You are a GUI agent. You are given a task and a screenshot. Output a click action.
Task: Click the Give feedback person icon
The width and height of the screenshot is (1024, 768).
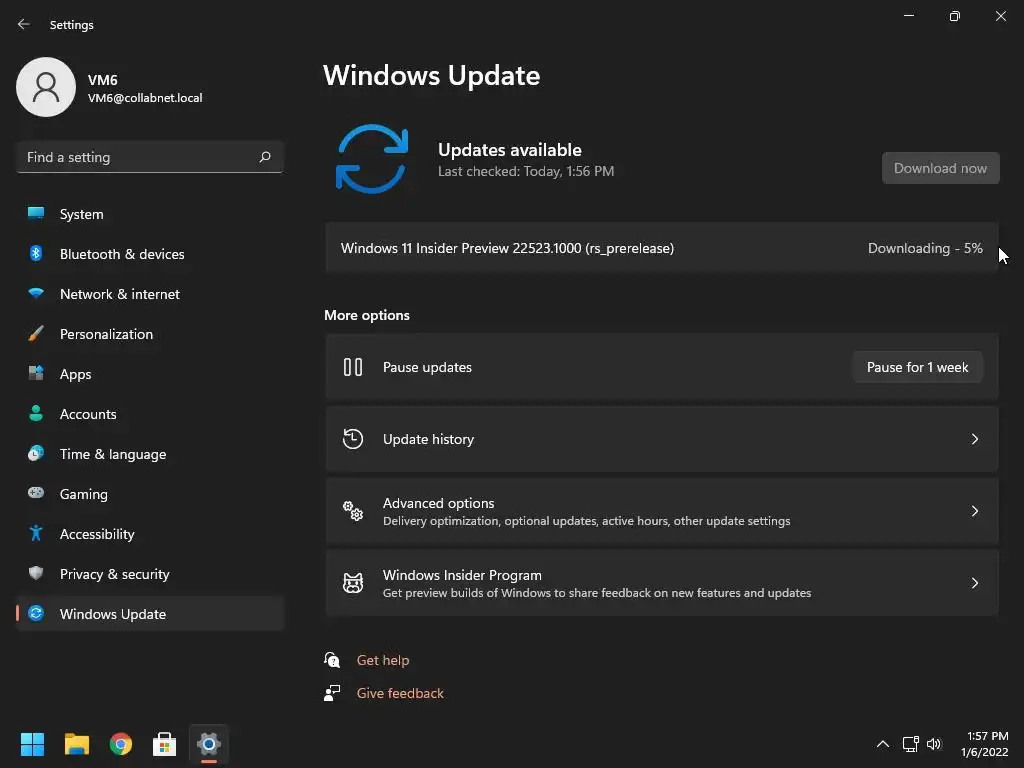click(x=332, y=693)
